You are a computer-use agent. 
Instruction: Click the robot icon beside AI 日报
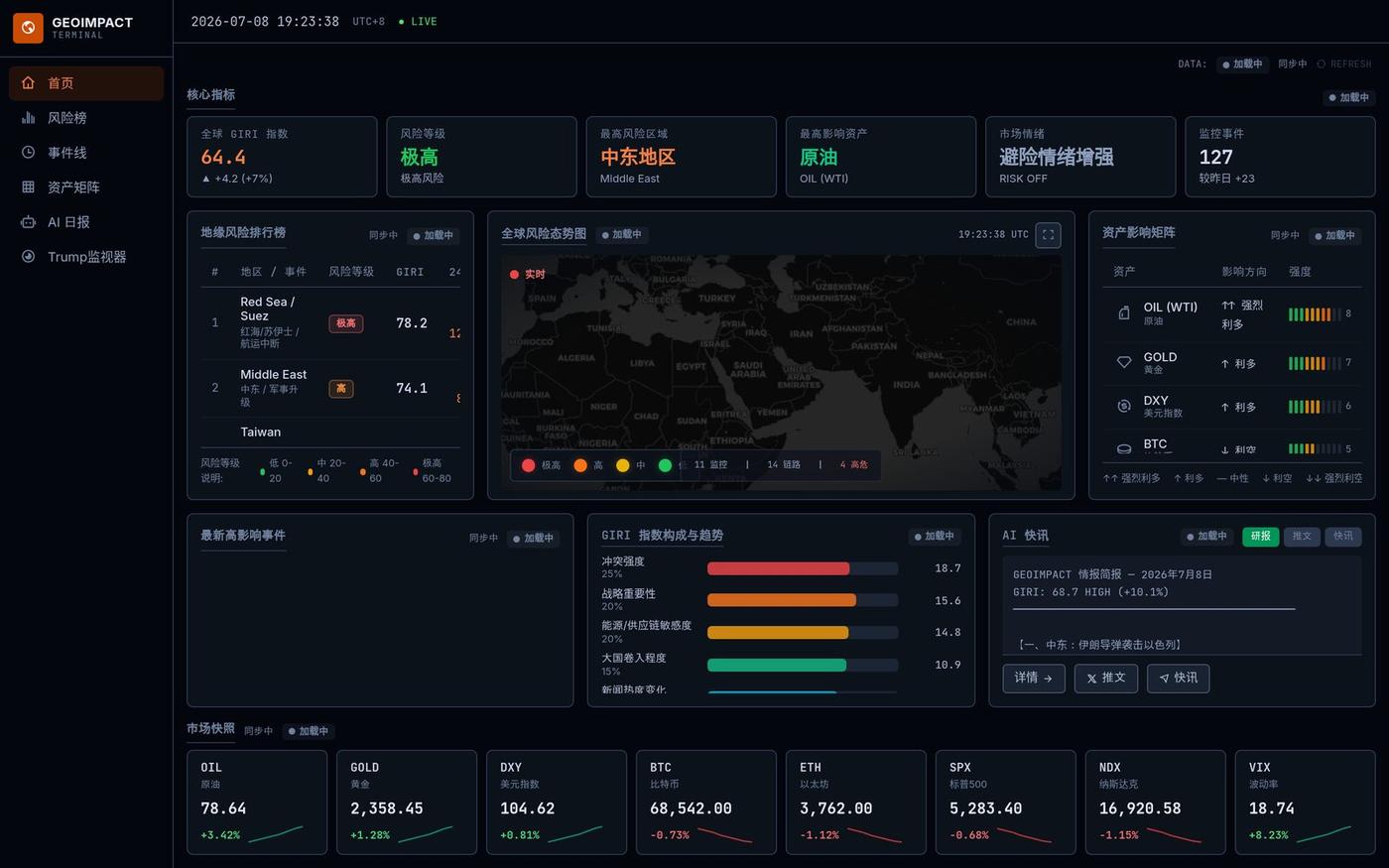(x=28, y=222)
